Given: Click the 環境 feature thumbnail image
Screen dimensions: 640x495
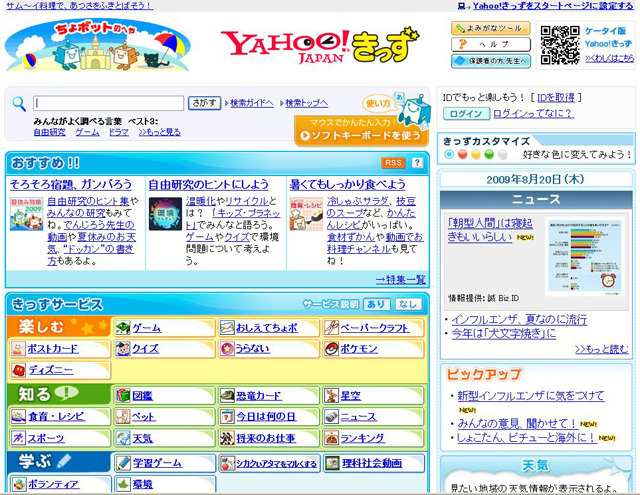Looking at the screenshot, I should click(x=165, y=214).
